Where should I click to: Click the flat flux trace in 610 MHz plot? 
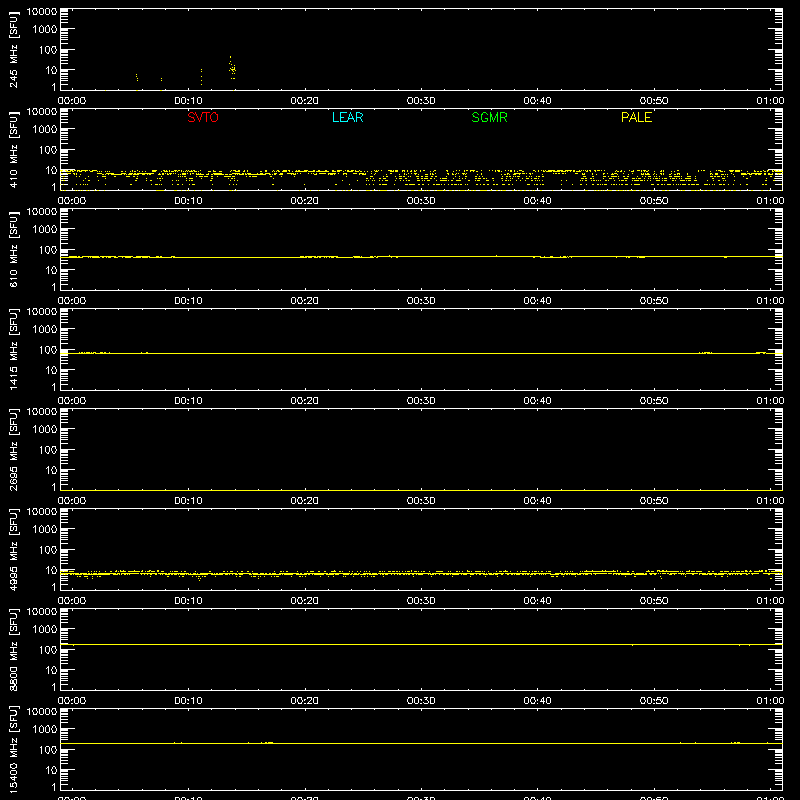(421, 257)
